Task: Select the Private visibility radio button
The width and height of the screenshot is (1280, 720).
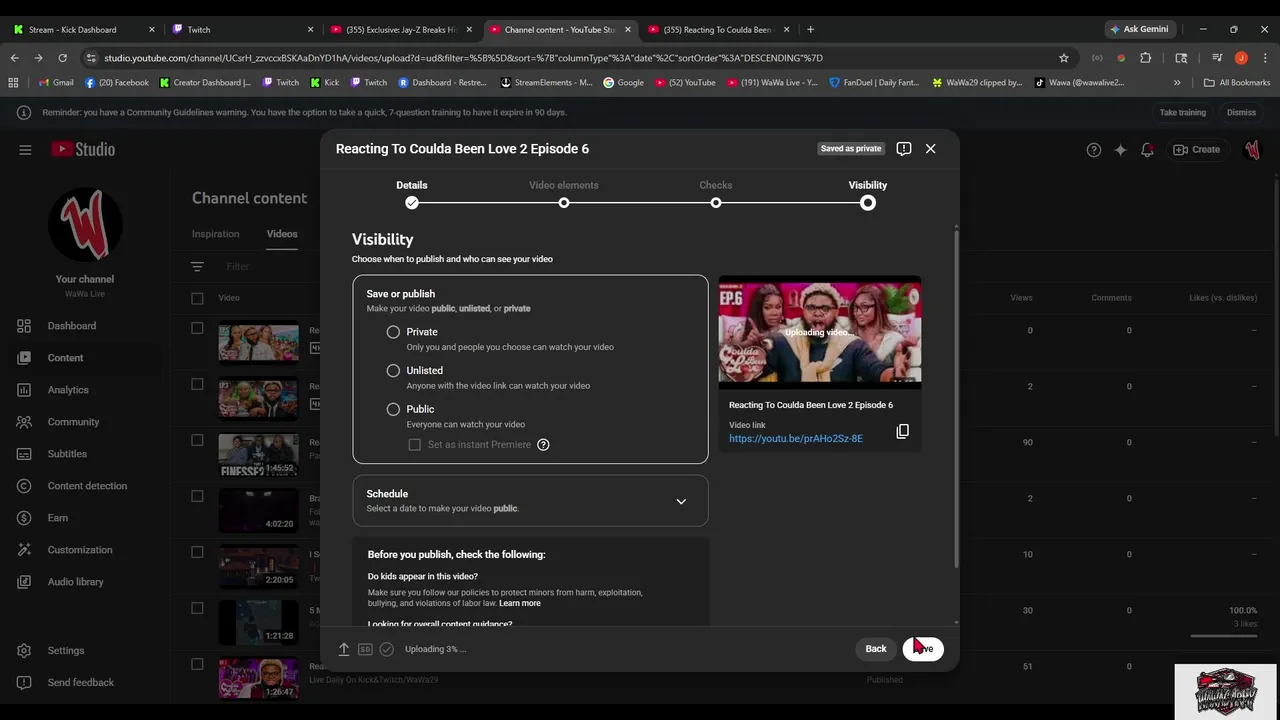Action: 393,332
